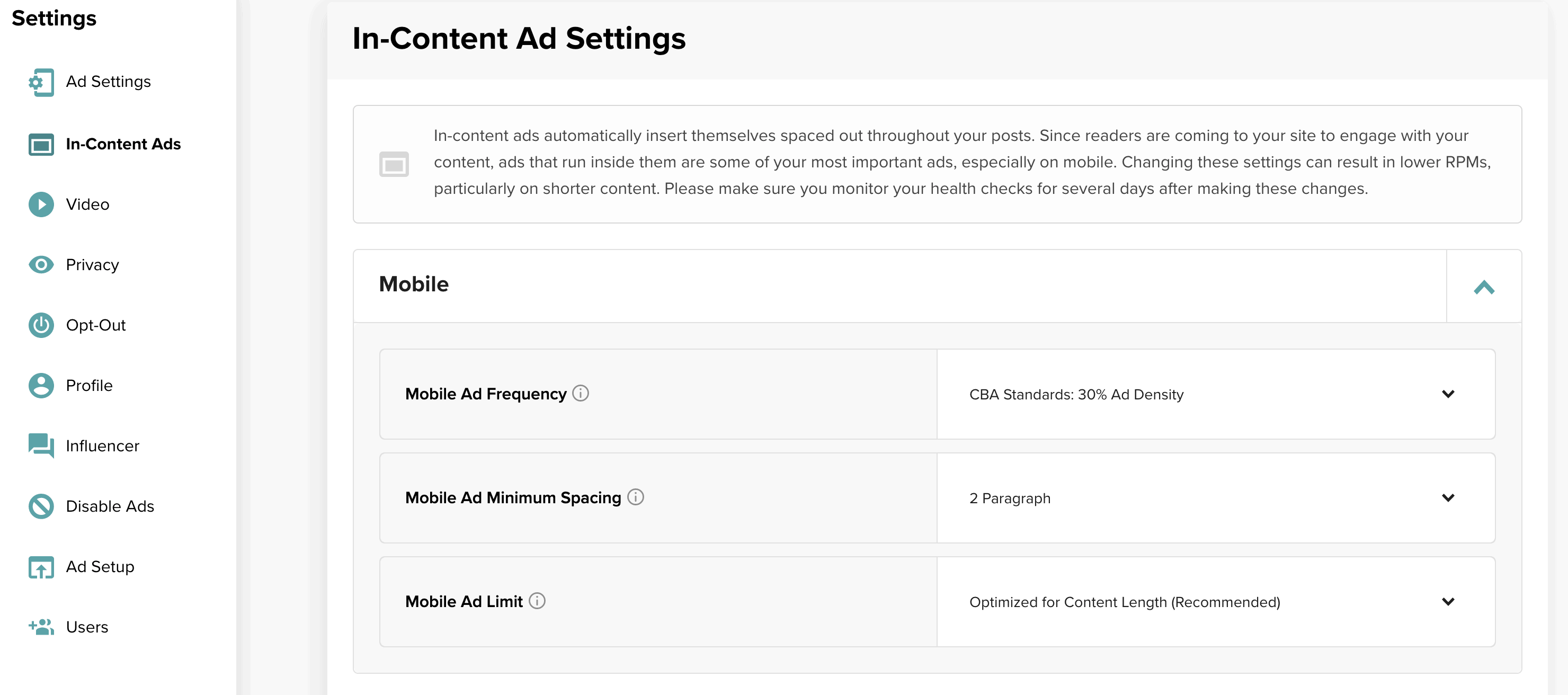Open the Mobile Ad Frequency dropdown
This screenshot has width=1568, height=695.
click(1449, 394)
